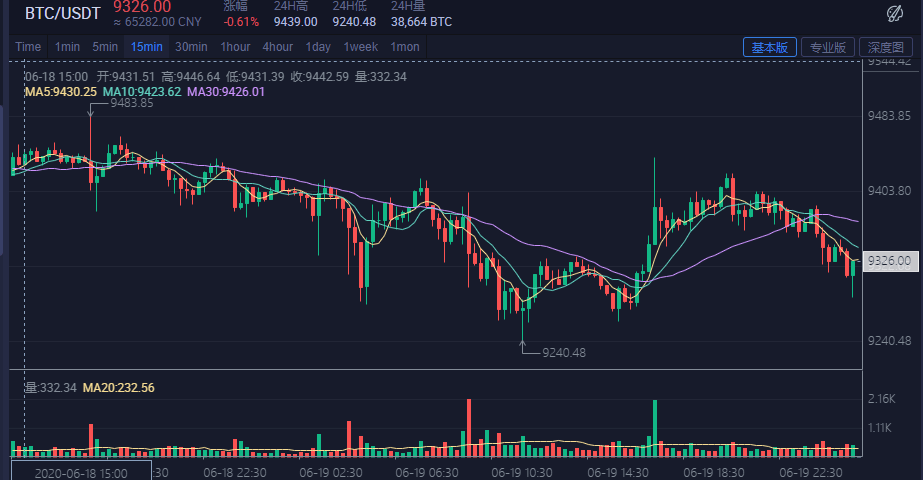
Task: Activate the 基本版 basic version button
Action: point(770,47)
